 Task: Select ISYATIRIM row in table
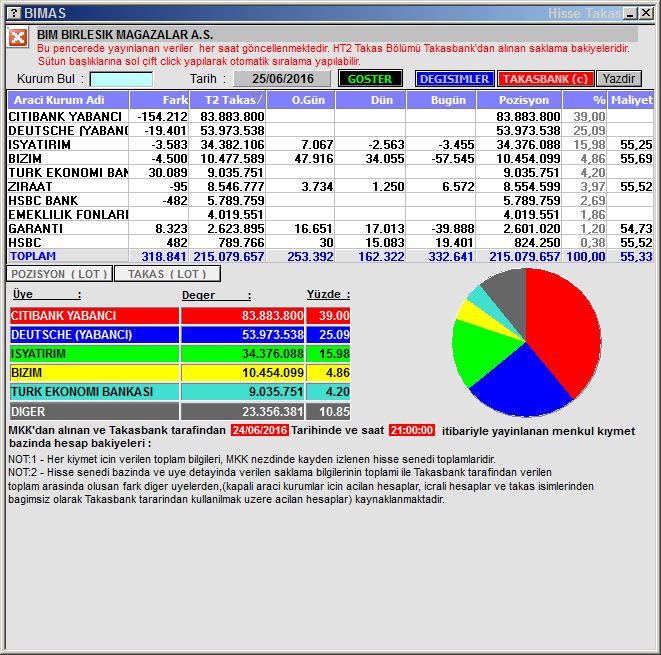pyautogui.click(x=330, y=145)
